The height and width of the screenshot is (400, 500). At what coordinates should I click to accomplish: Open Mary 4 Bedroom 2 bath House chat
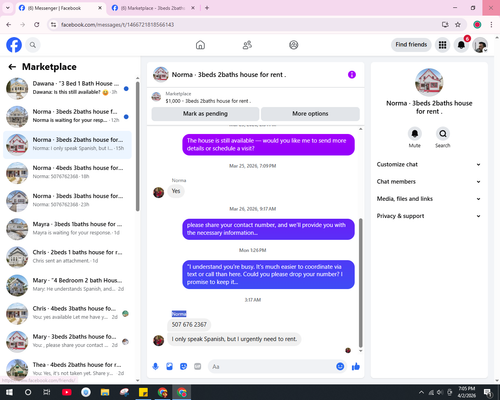[x=68, y=285]
